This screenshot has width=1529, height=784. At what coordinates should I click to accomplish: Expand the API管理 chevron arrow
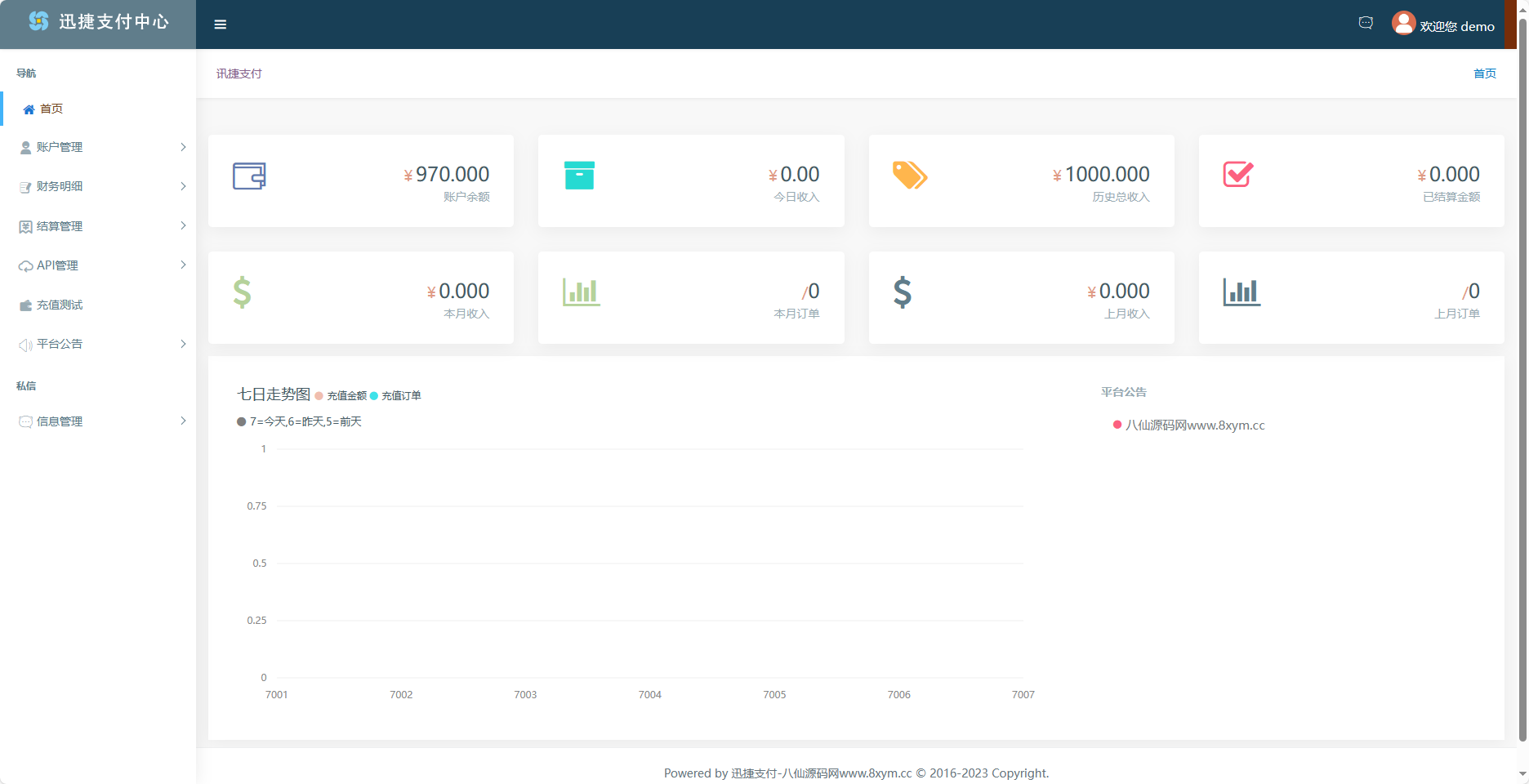[x=183, y=265]
